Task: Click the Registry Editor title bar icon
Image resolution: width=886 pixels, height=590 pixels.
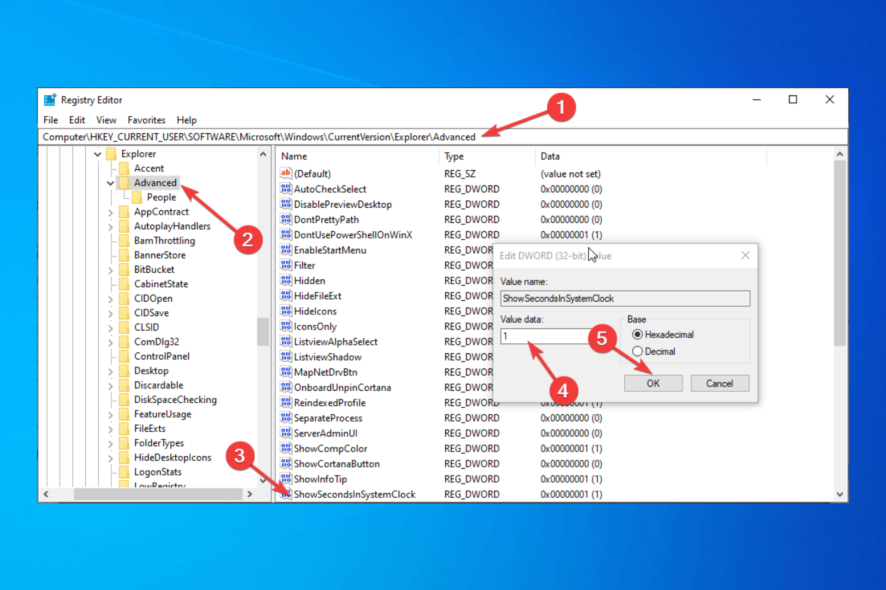Action: pos(50,99)
